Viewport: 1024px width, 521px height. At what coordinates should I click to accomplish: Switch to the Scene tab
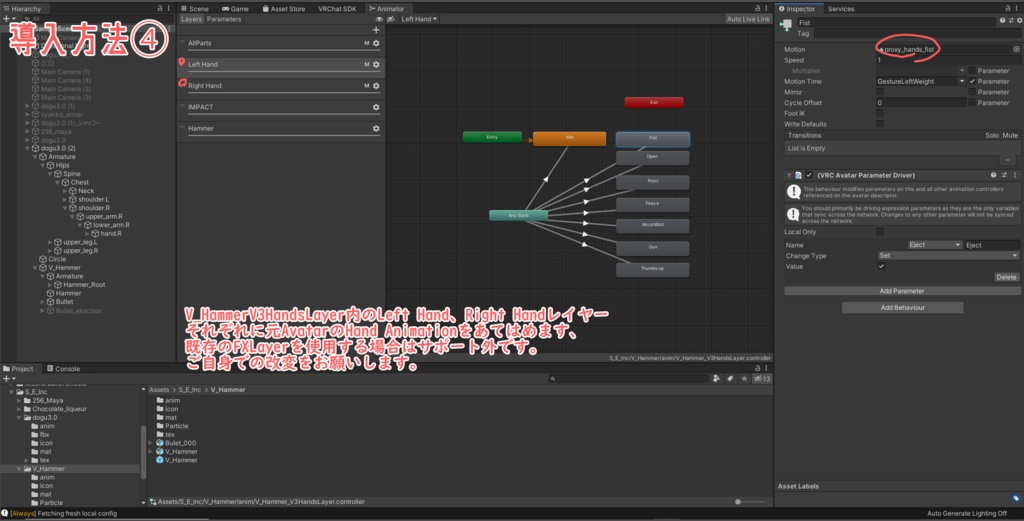[195, 8]
